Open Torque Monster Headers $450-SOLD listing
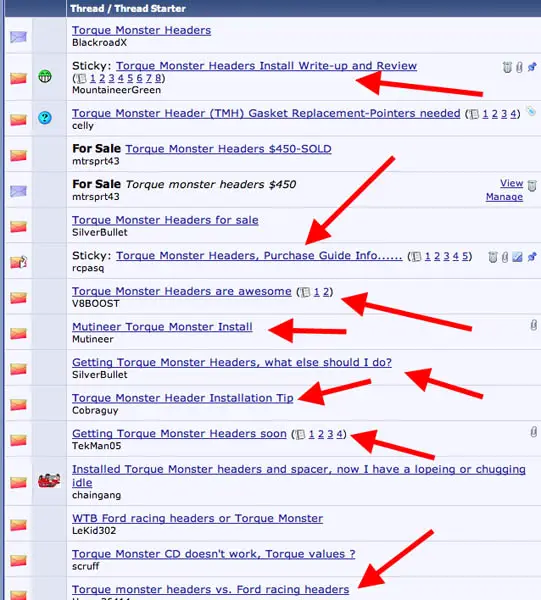 click(x=228, y=149)
